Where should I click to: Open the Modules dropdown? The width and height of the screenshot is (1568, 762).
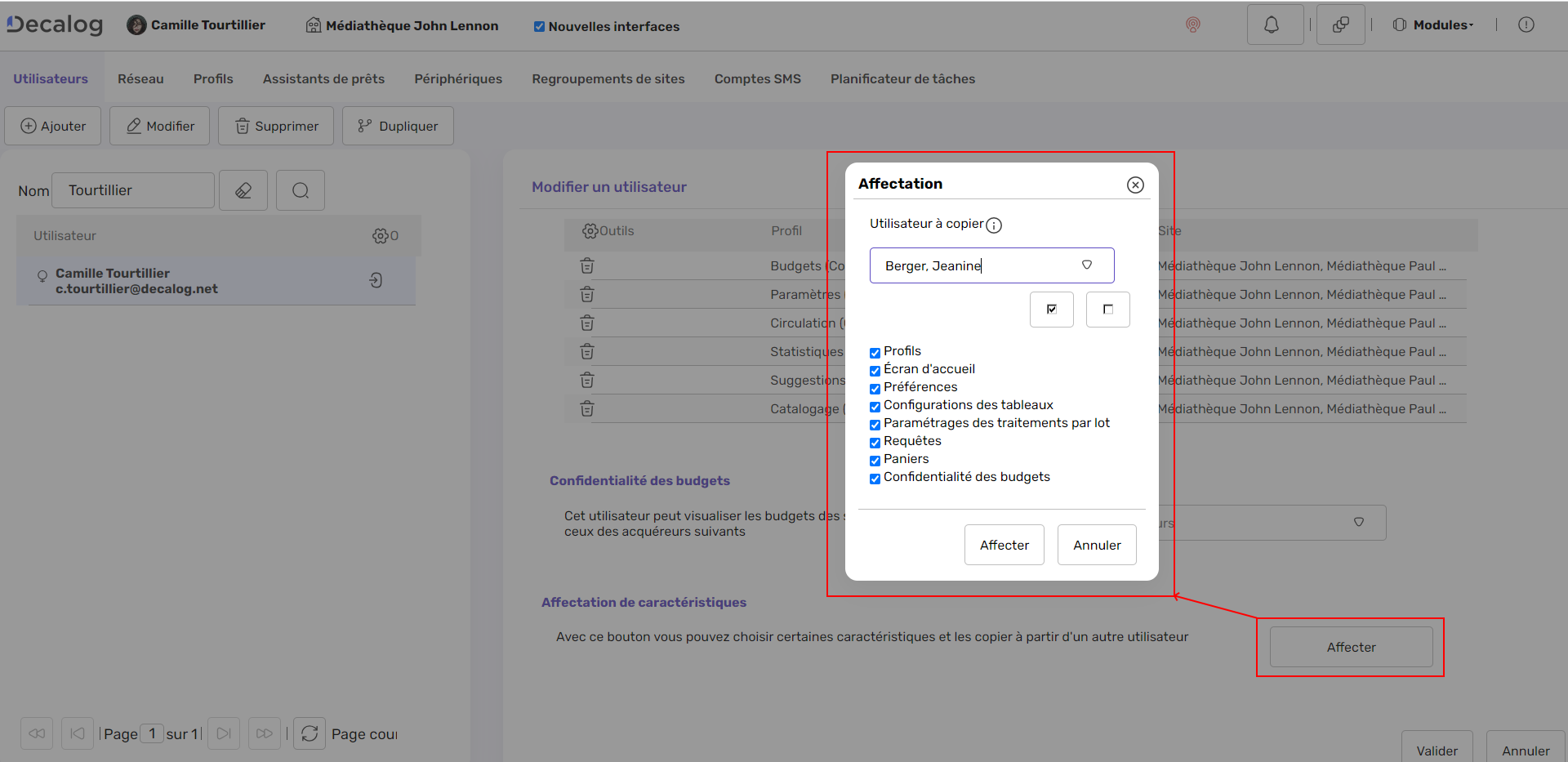[1438, 25]
